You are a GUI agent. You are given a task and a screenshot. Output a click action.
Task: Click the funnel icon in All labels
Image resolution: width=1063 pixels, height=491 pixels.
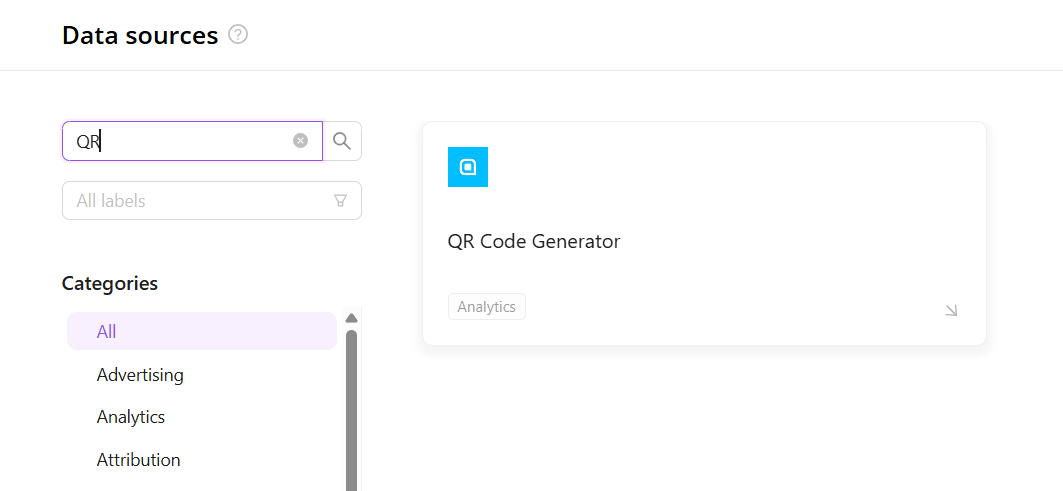click(x=340, y=201)
